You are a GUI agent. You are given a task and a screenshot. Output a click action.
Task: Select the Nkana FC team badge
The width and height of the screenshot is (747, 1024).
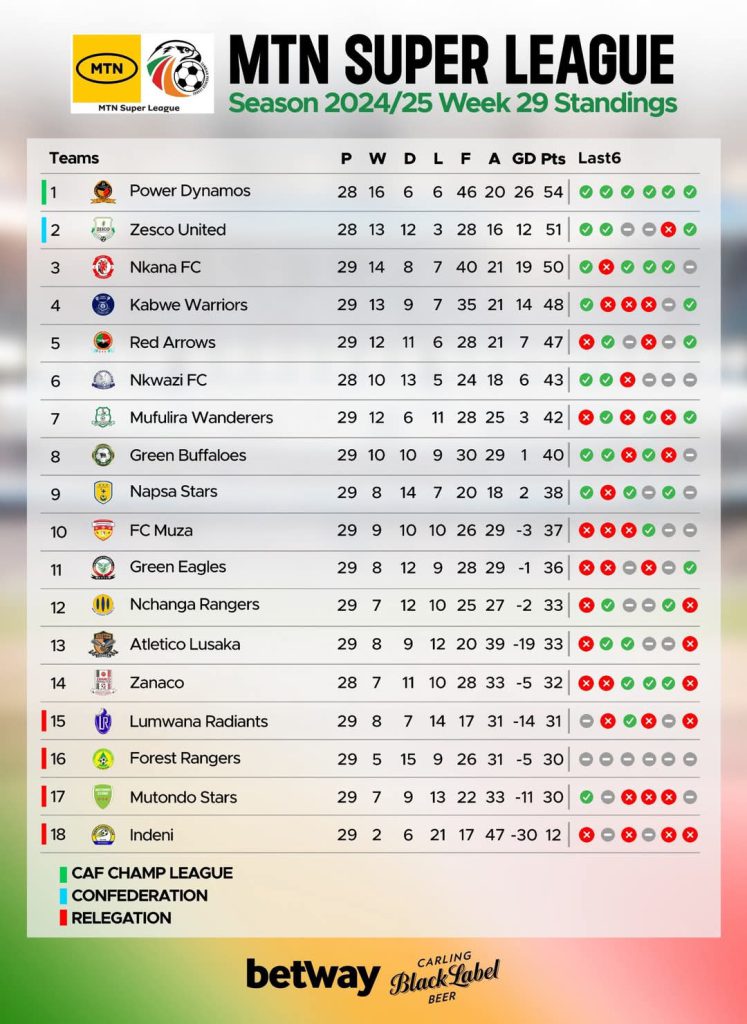(x=103, y=267)
